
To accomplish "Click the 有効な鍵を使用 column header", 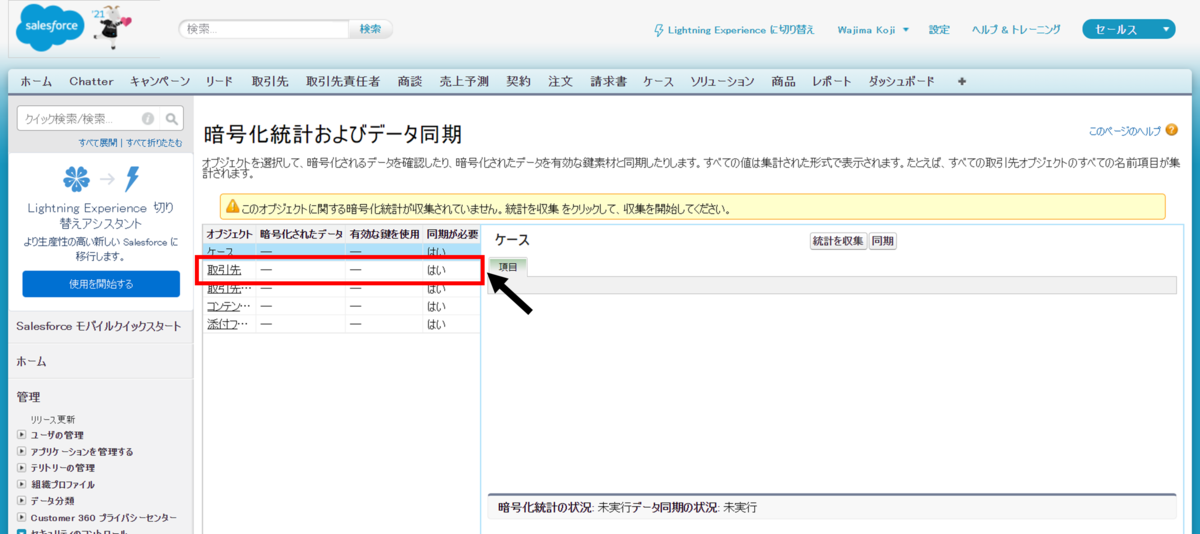I will click(x=383, y=234).
